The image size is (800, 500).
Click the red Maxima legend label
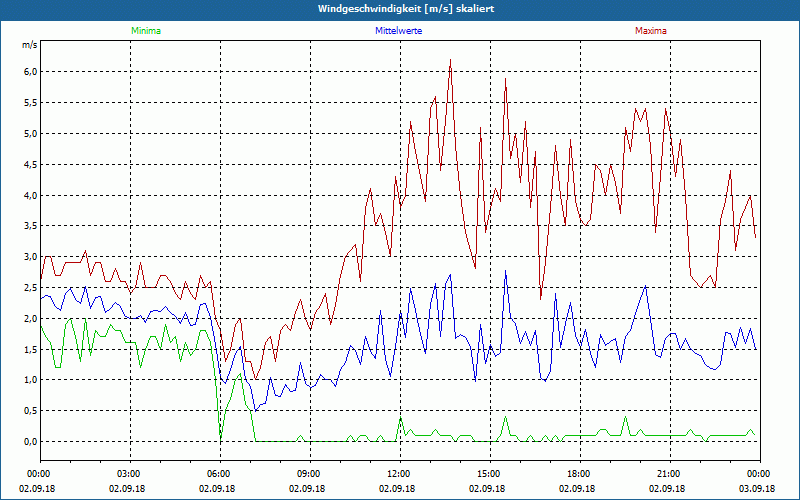click(x=651, y=31)
